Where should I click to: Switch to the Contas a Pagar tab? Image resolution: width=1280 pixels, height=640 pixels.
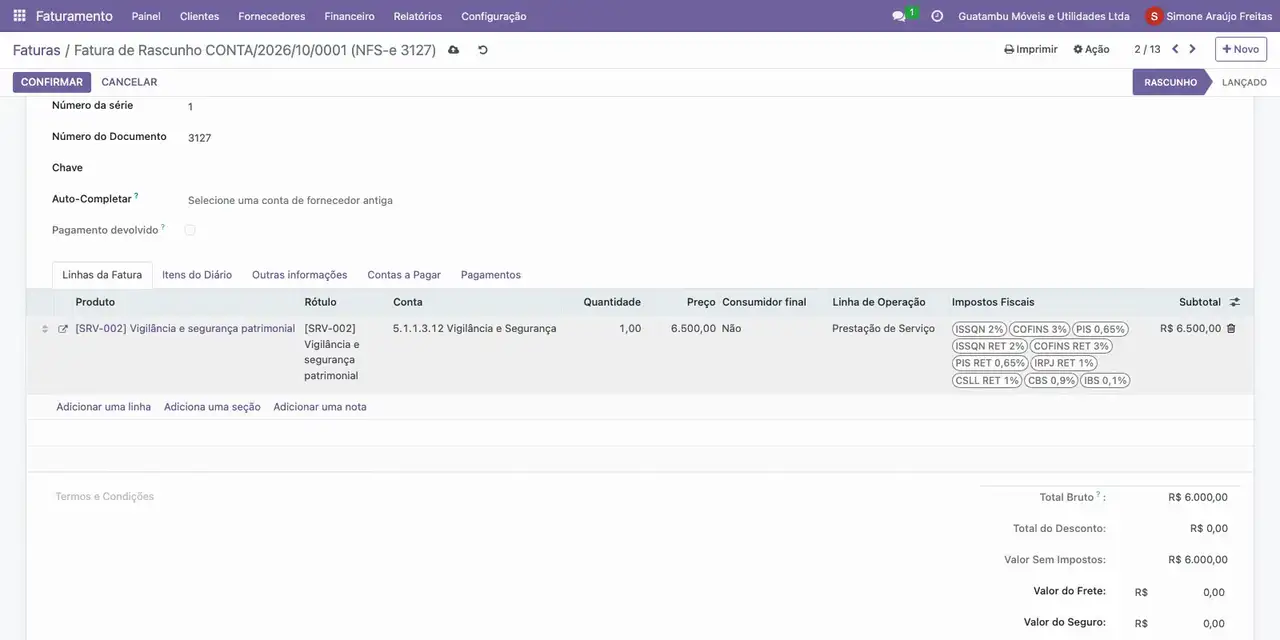404,275
